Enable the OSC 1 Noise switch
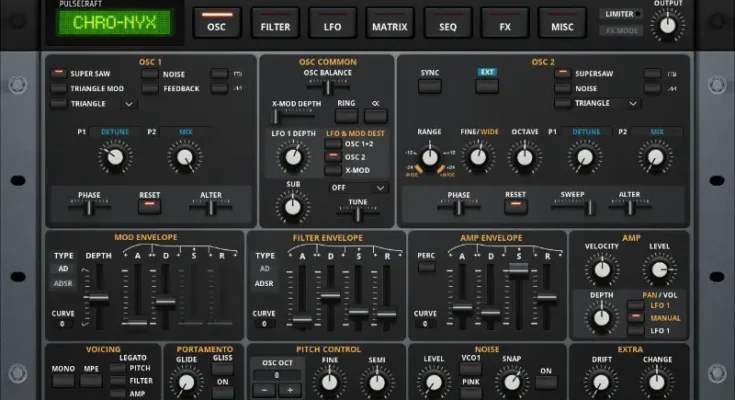 [150, 73]
